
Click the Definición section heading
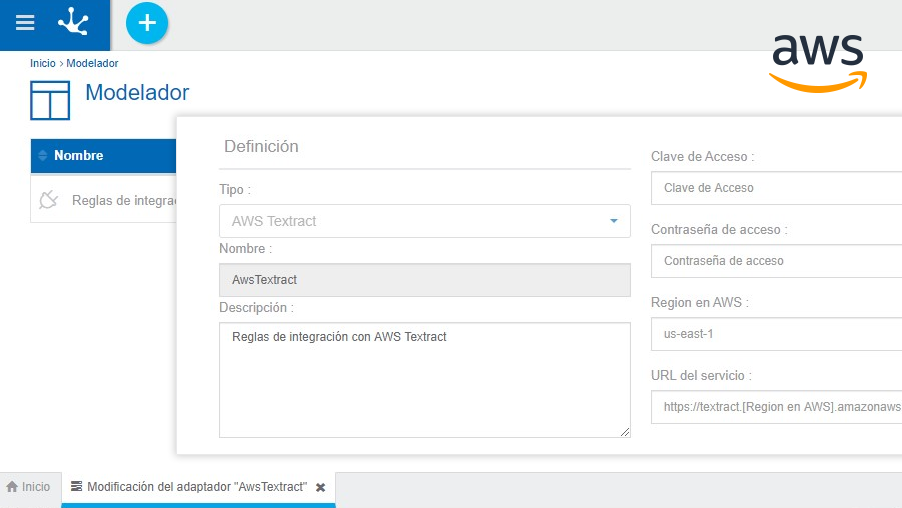point(261,146)
